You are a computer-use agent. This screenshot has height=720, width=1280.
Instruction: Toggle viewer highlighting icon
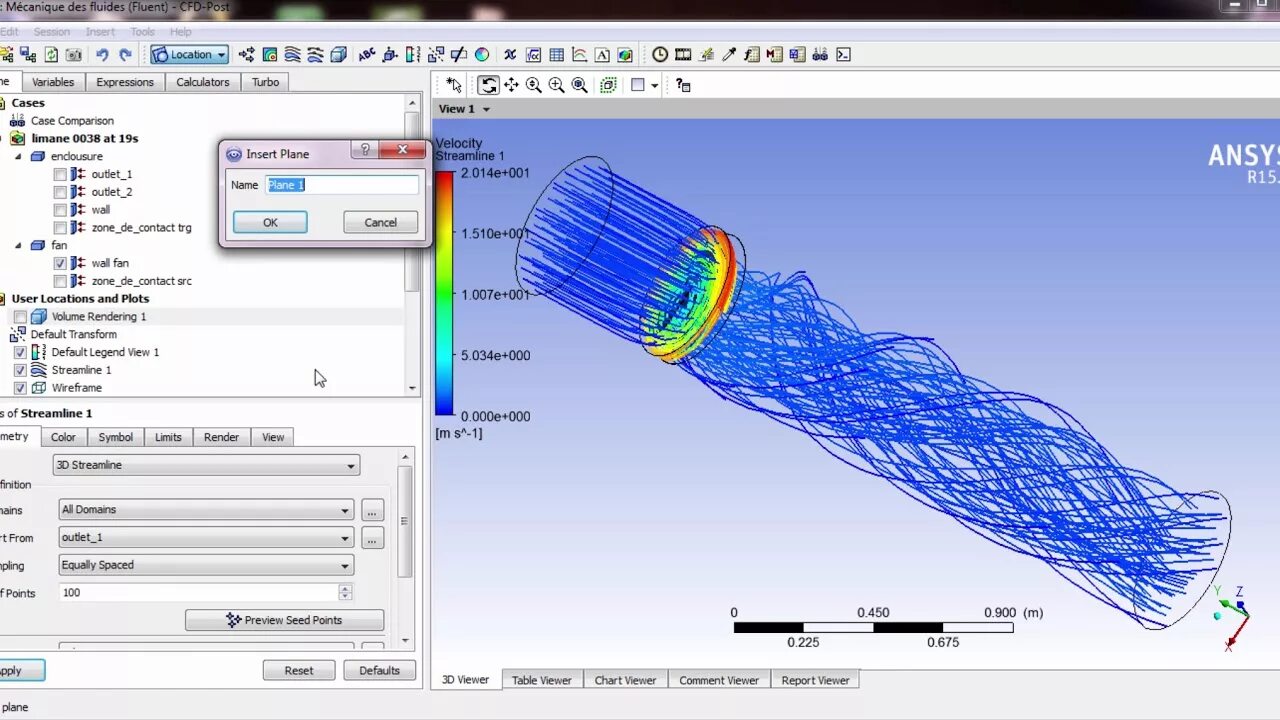[x=608, y=86]
